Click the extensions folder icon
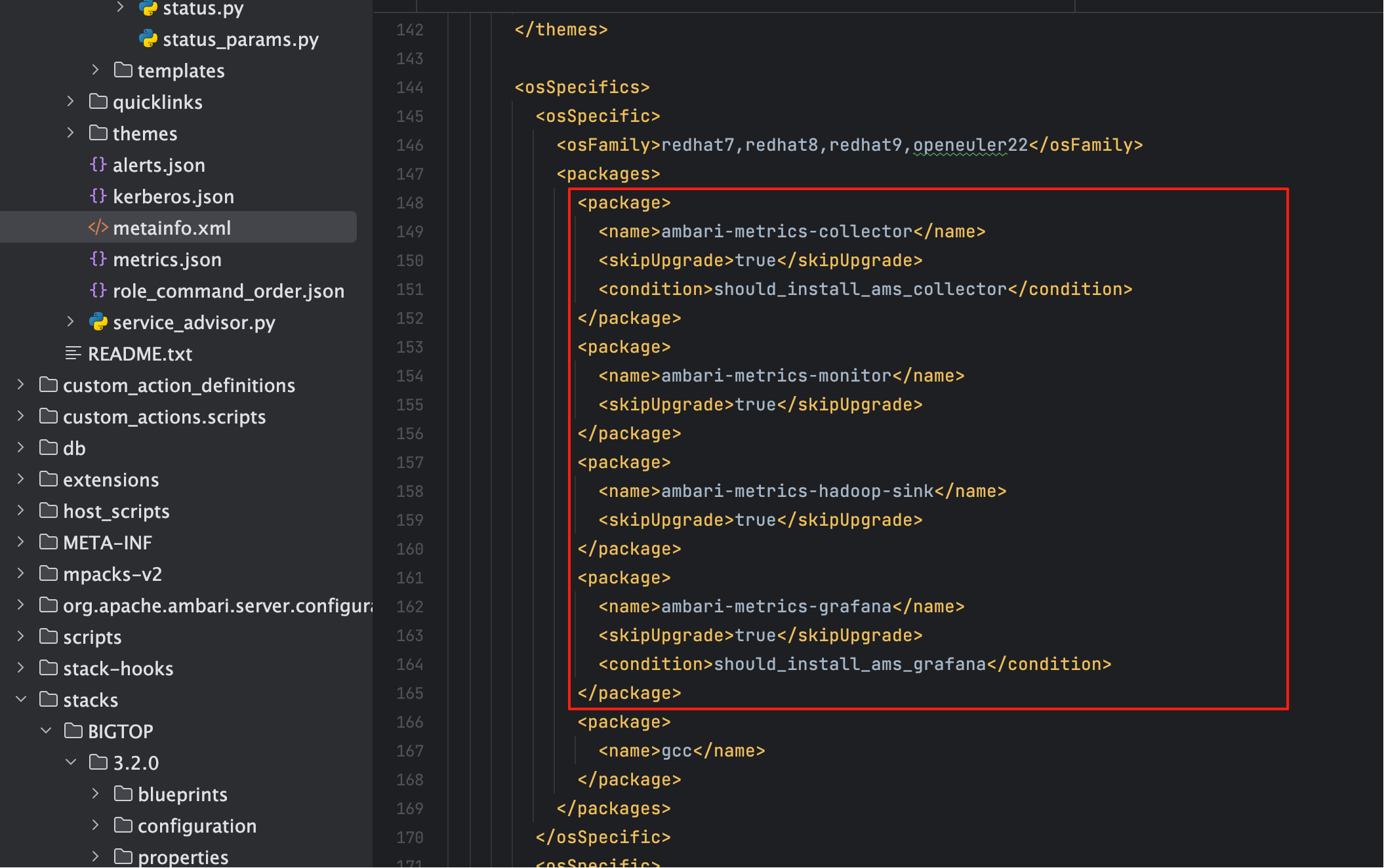 pos(49,479)
